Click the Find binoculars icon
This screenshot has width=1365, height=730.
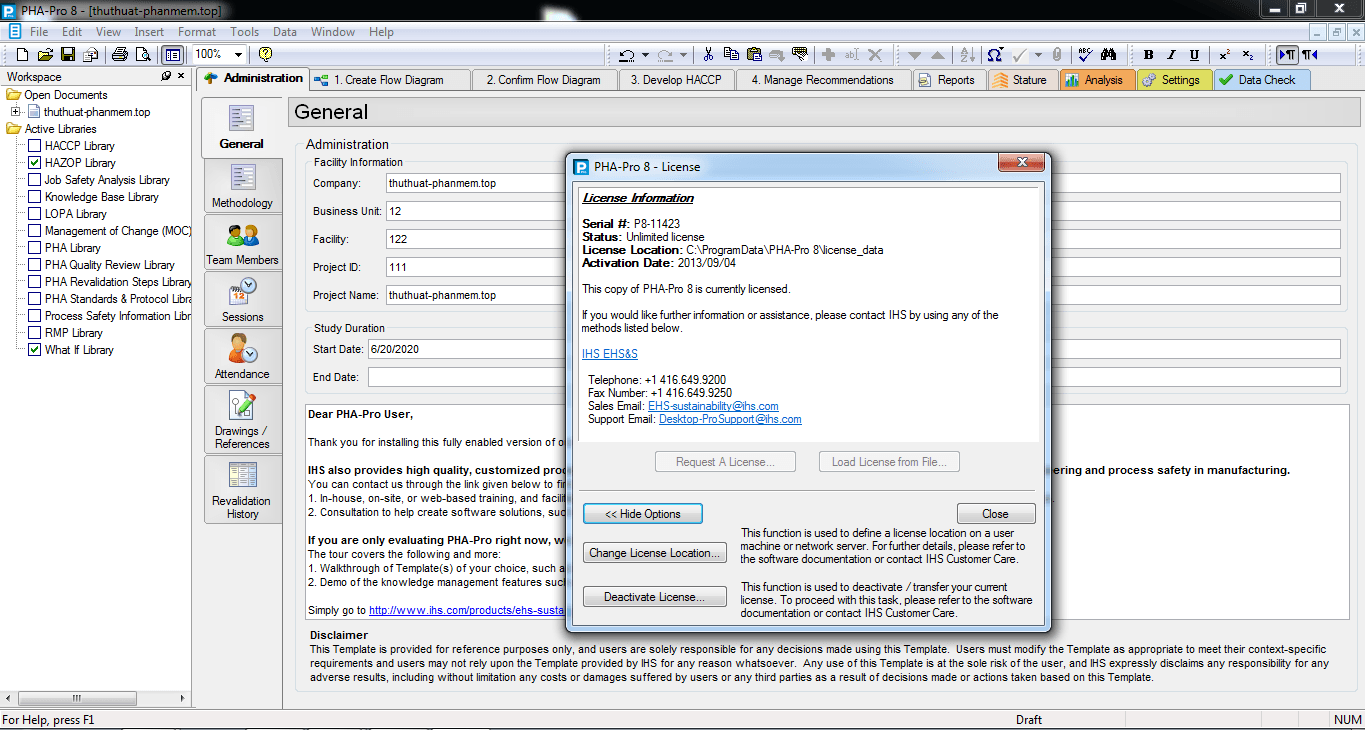pos(1108,55)
